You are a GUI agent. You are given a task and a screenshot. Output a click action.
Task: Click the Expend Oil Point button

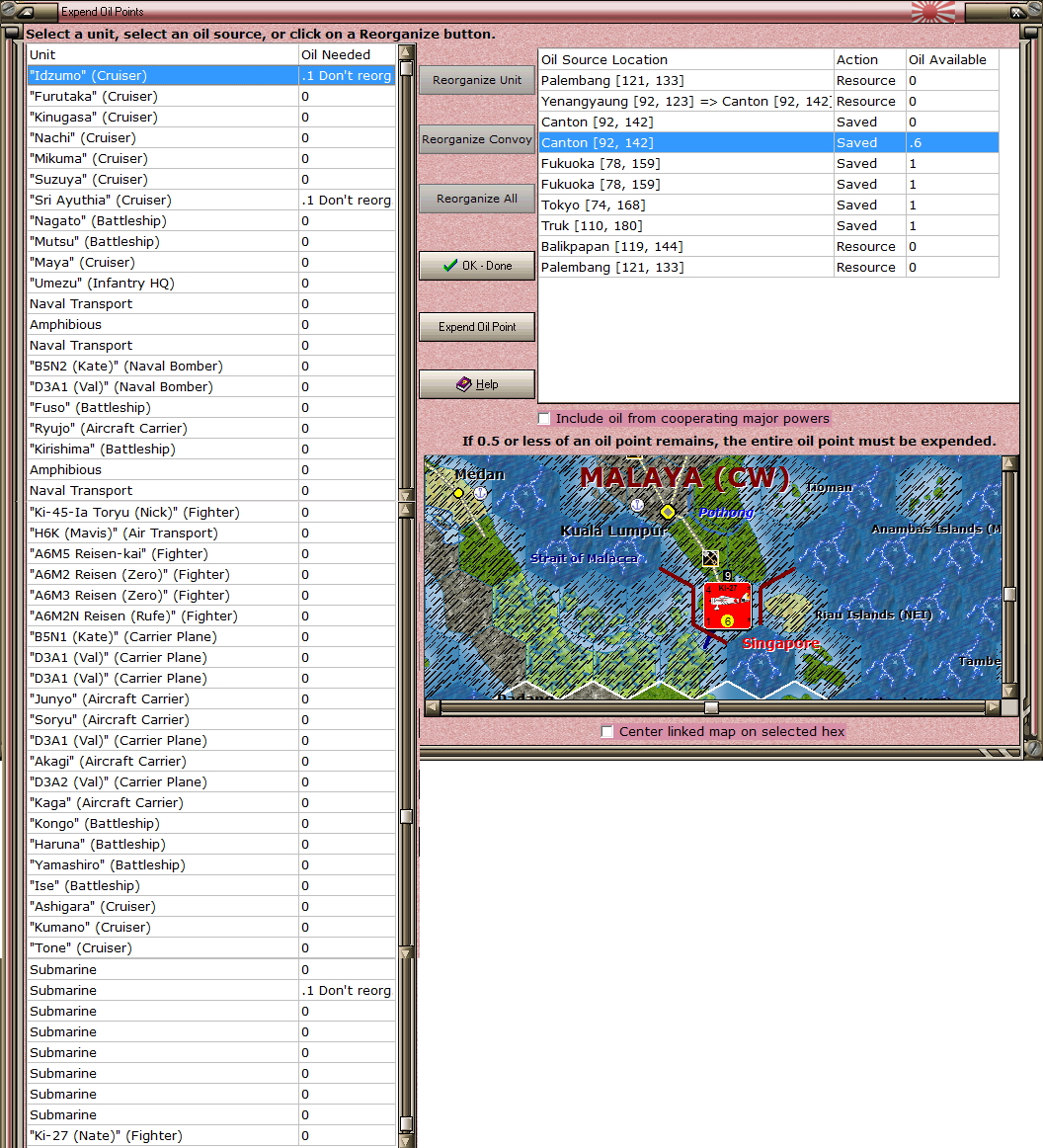(476, 327)
